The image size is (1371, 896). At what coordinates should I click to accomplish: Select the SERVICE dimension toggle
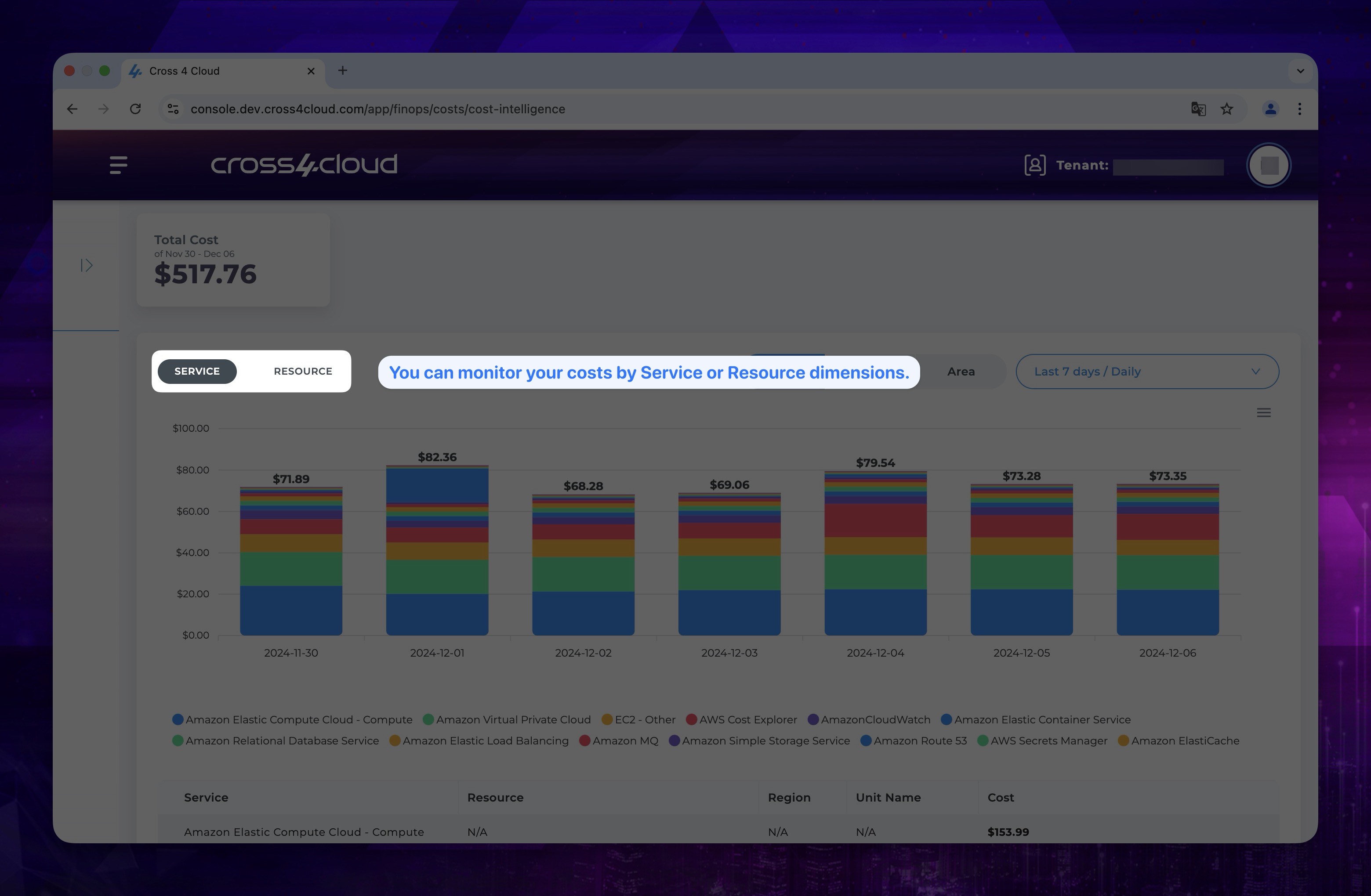197,372
